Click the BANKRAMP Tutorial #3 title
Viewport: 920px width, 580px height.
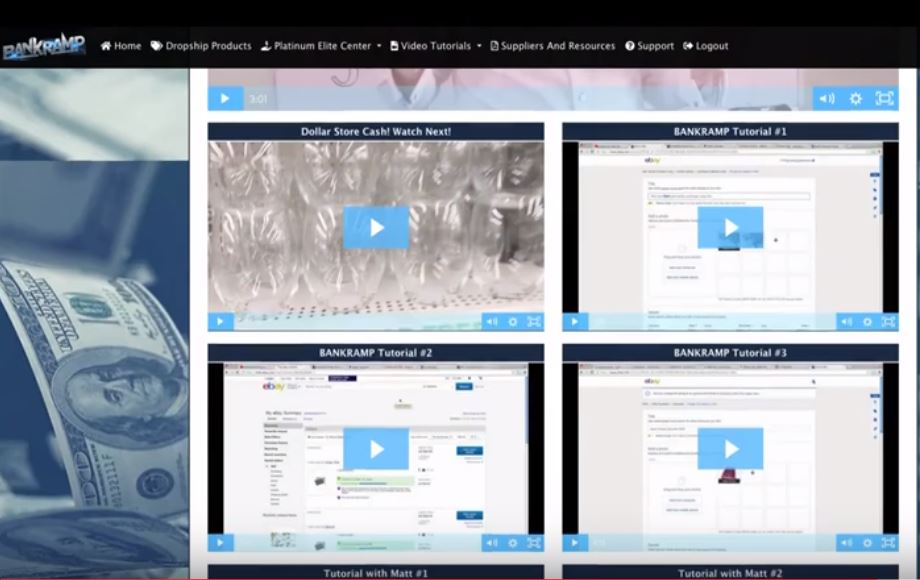click(730, 352)
